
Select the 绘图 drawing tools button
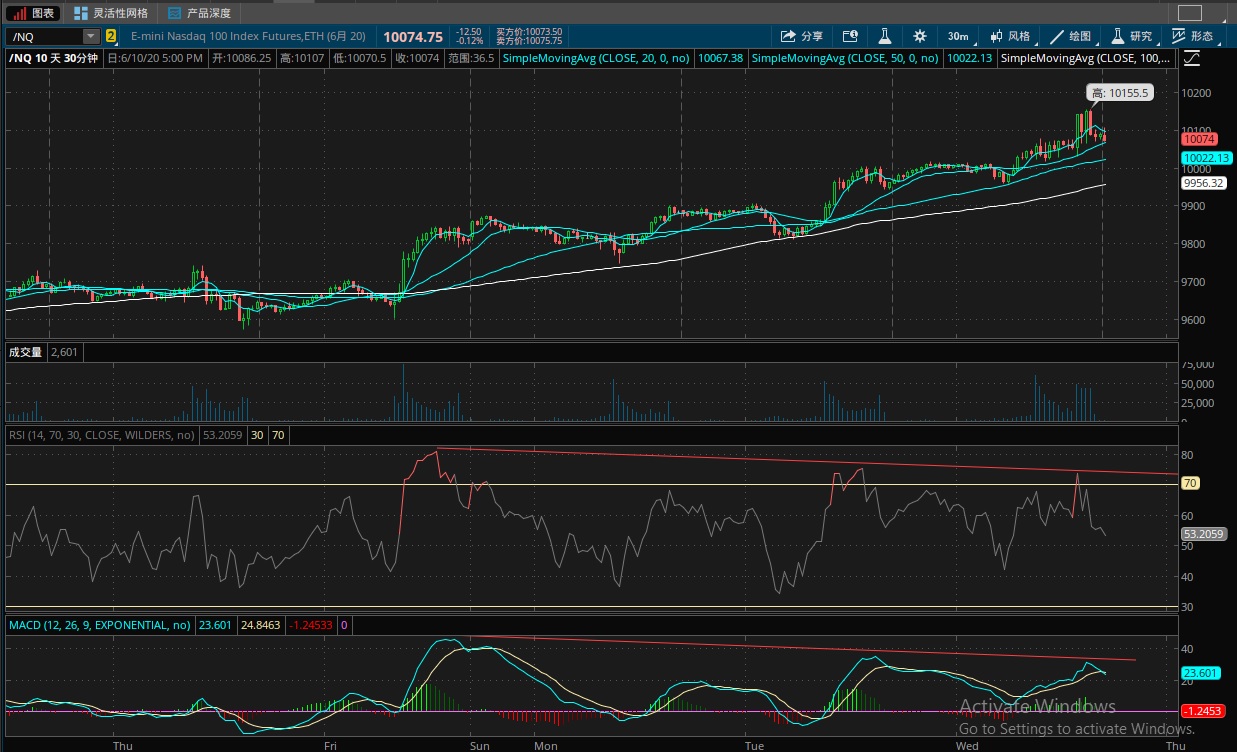1071,36
